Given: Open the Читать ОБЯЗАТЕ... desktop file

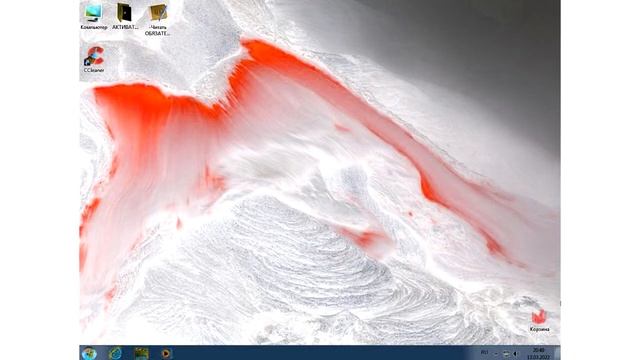Looking at the screenshot, I should [x=157, y=20].
